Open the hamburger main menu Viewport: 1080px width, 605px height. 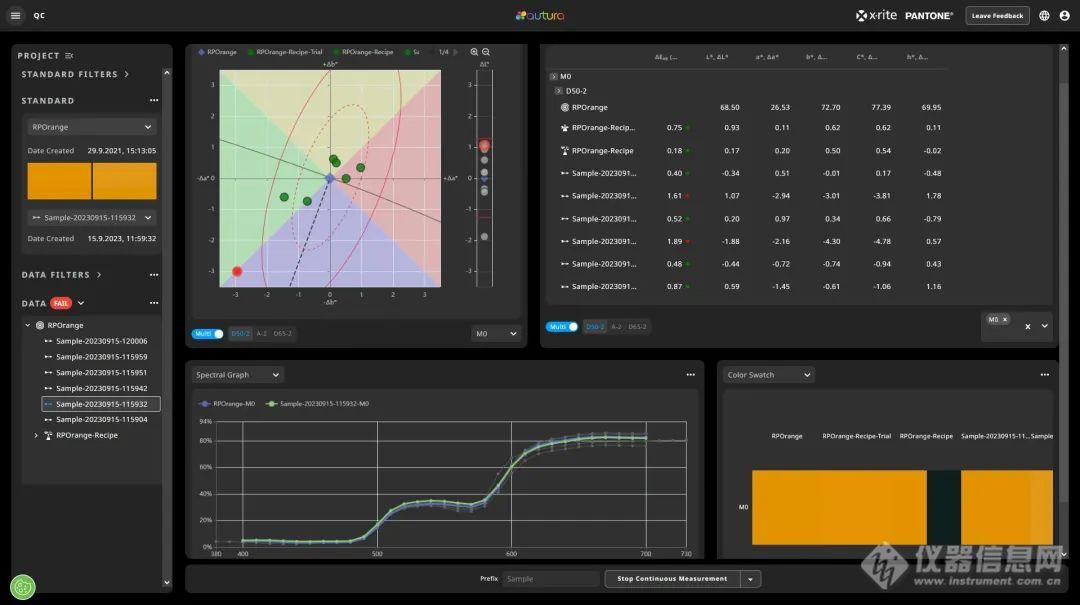pos(15,15)
